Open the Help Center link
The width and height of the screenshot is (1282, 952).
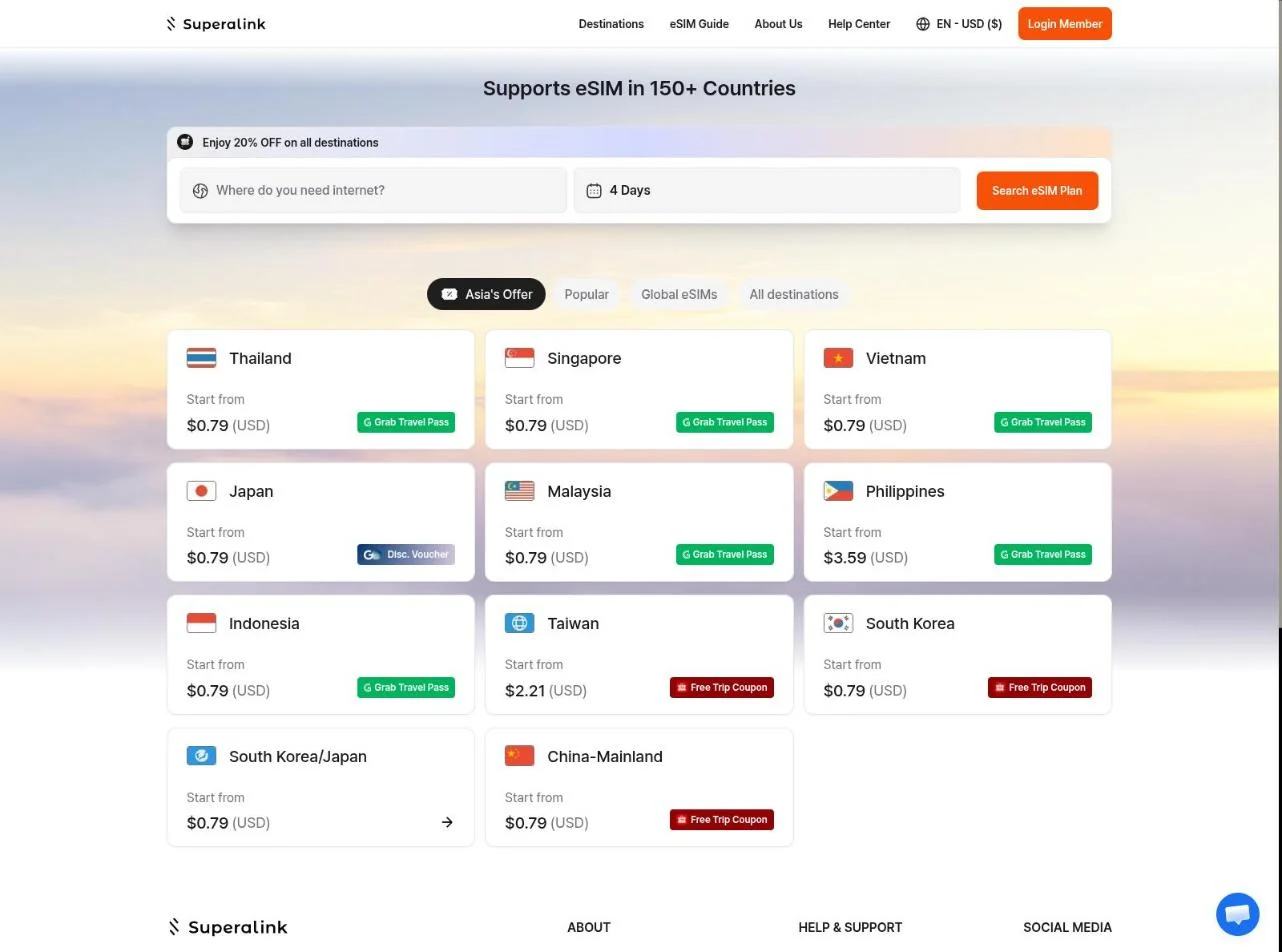pyautogui.click(x=859, y=24)
